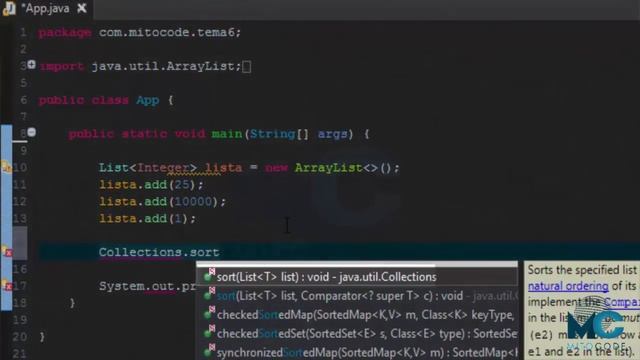This screenshot has width=640, height=360.
Task: Collapse the main method on line 8
Action: click(31, 132)
